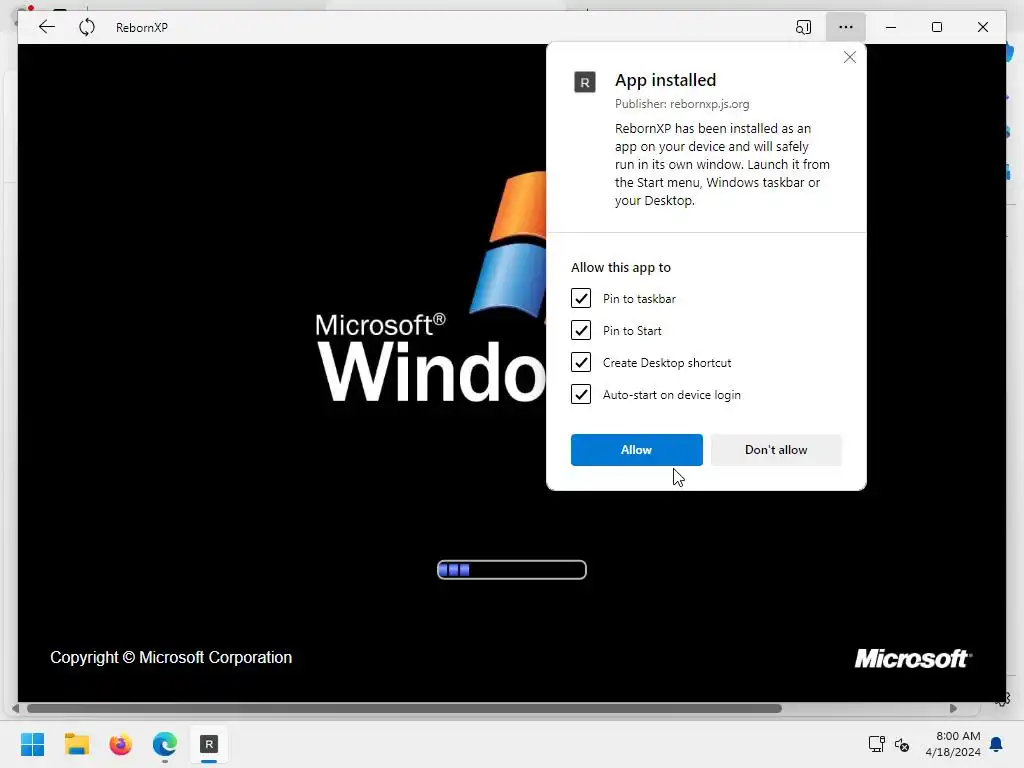
Task: Minimize the RebornXP window
Action: pos(891,27)
